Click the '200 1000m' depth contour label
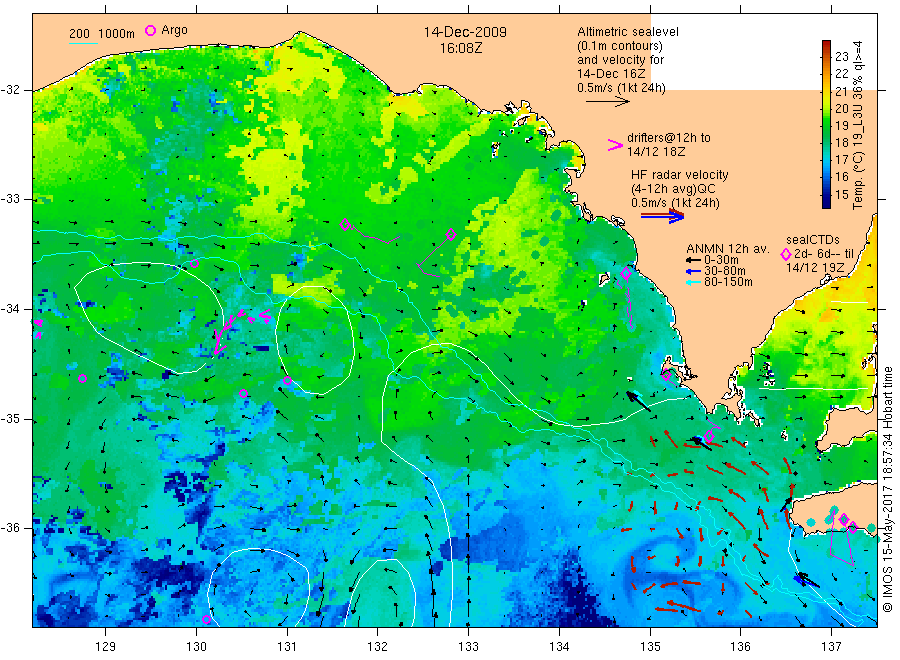Screen dimensions: 900x660 (x=102, y=34)
